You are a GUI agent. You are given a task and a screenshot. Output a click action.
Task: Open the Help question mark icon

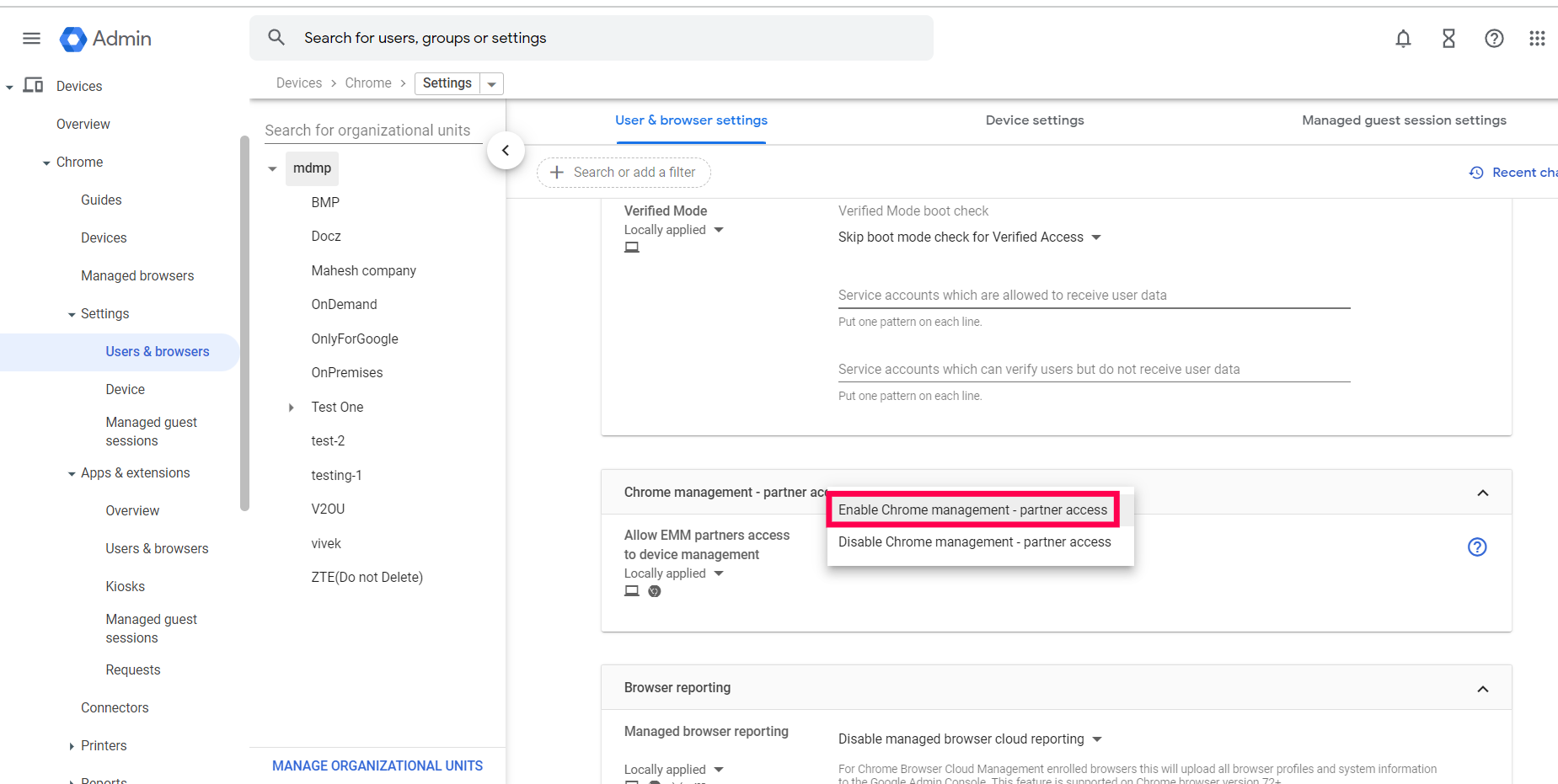coord(1494,39)
